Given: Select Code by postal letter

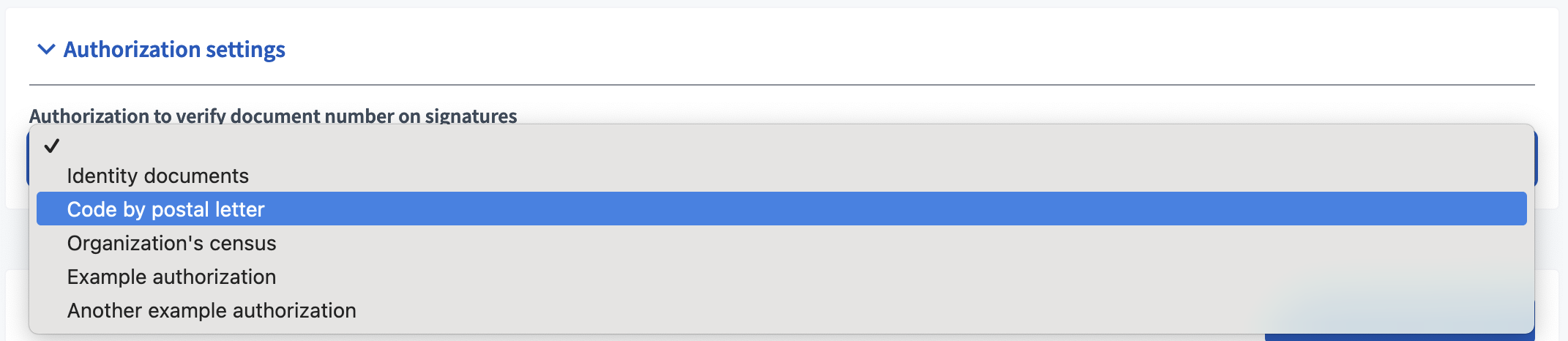Looking at the screenshot, I should click(x=166, y=209).
